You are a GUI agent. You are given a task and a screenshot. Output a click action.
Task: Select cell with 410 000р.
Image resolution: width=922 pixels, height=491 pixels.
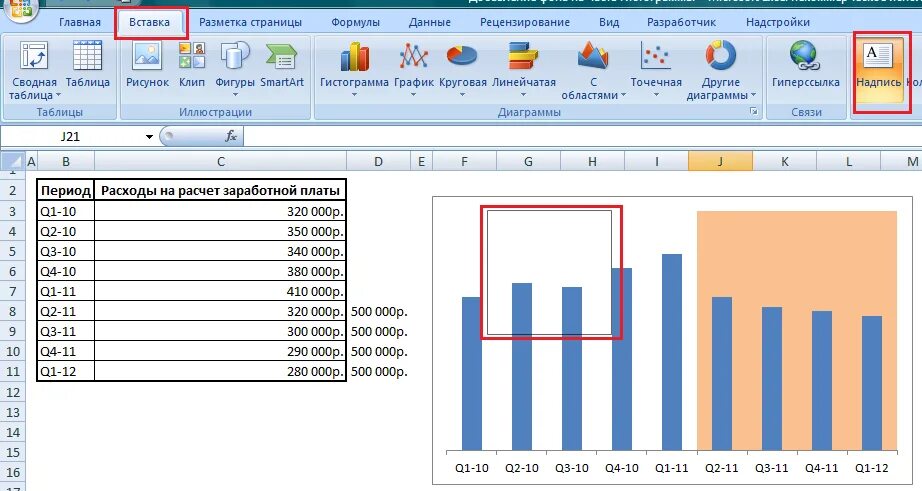pos(221,291)
